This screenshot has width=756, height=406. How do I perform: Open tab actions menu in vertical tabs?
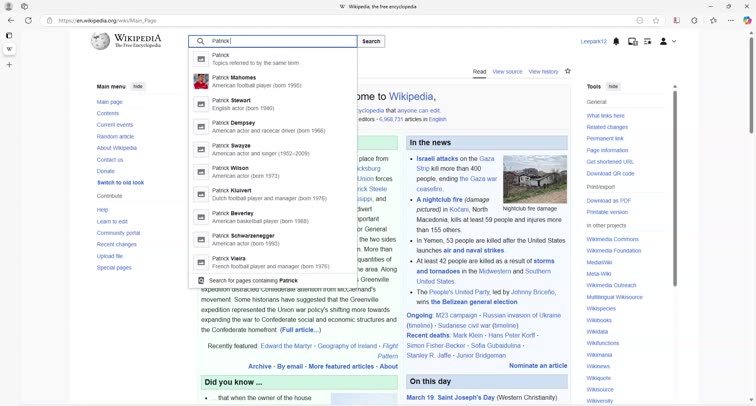tap(9, 36)
